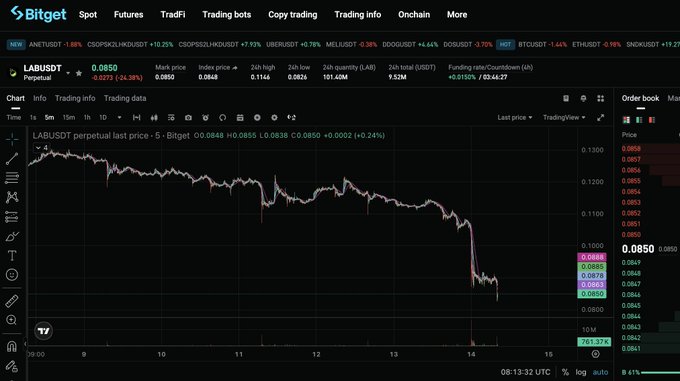Create a price alert with alarm icon
Viewport: 680px width, 381px height.
click(206, 117)
